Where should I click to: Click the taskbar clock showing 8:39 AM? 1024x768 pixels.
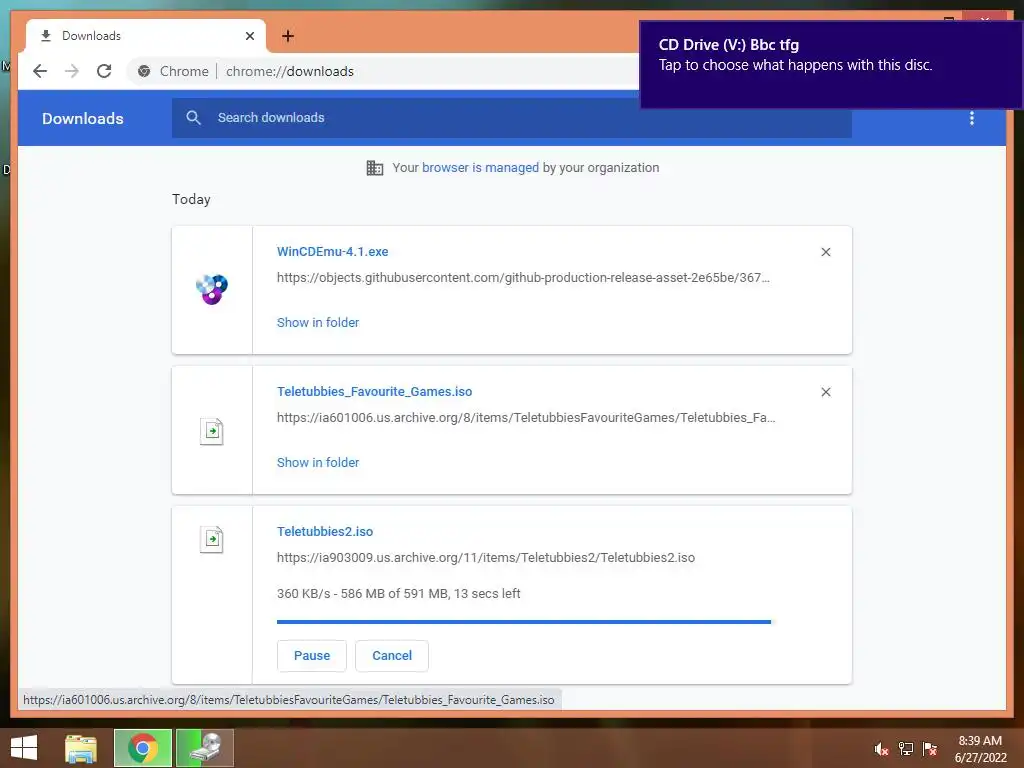(980, 749)
